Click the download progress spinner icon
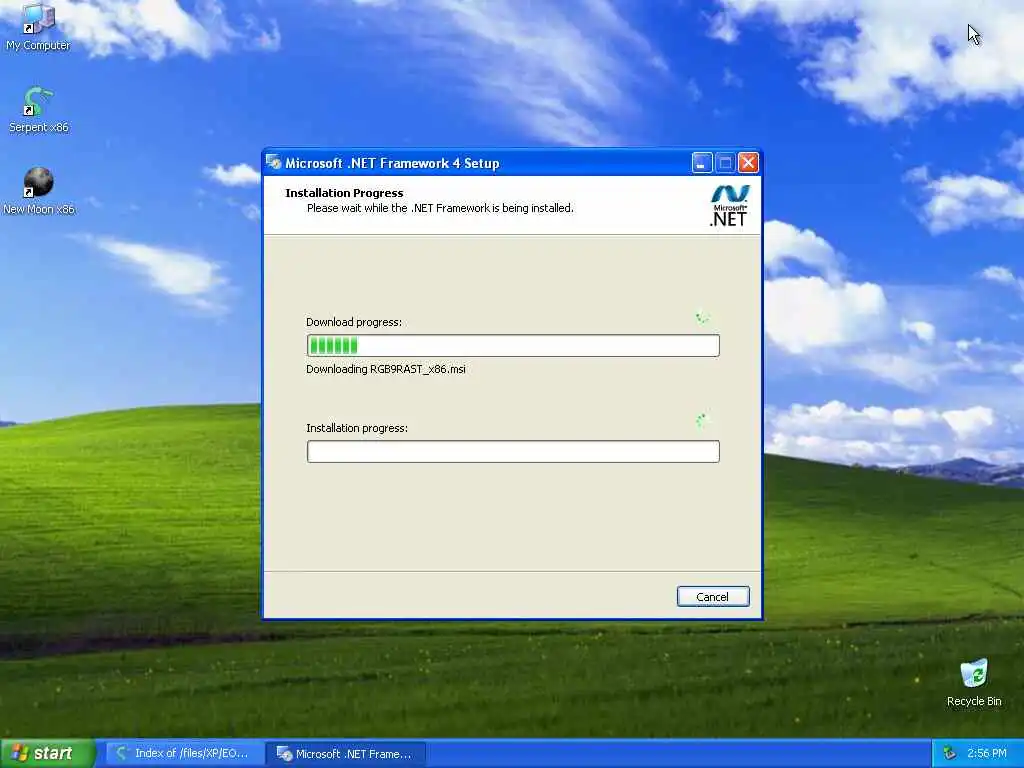 703,317
